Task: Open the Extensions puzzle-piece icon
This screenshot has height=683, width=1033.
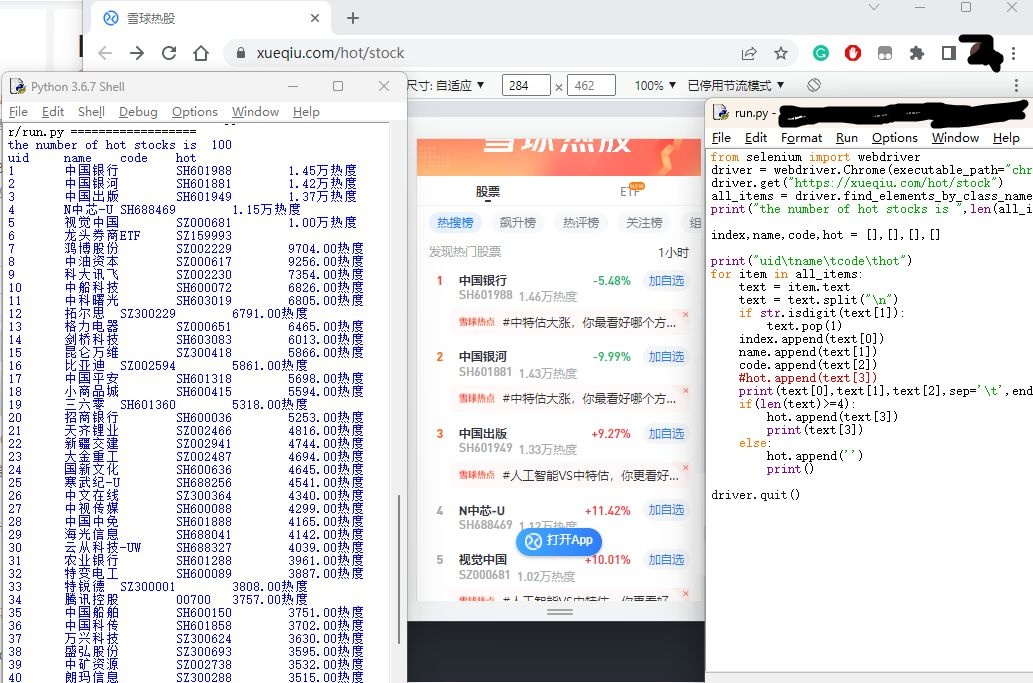Action: (917, 55)
